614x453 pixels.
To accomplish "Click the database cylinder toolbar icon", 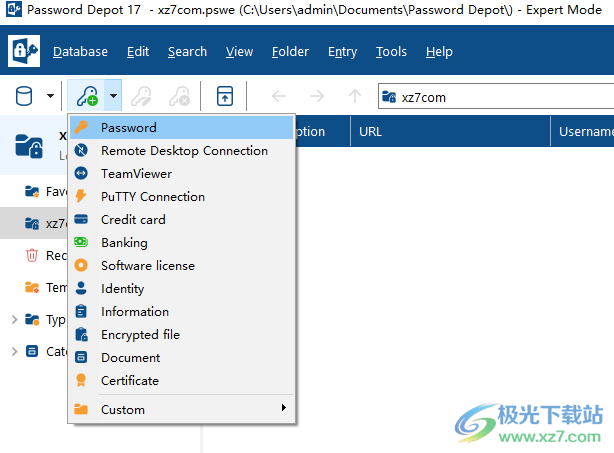I will 24,96.
